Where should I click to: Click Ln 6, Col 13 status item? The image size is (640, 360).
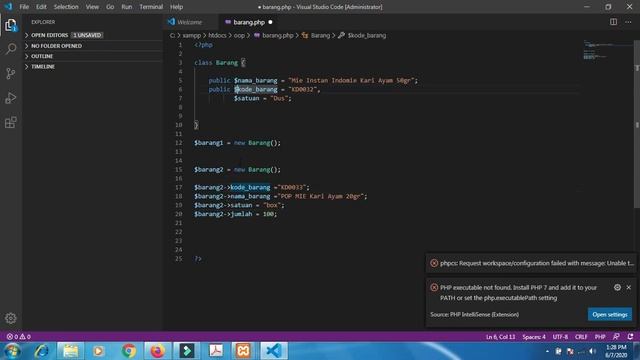point(500,337)
